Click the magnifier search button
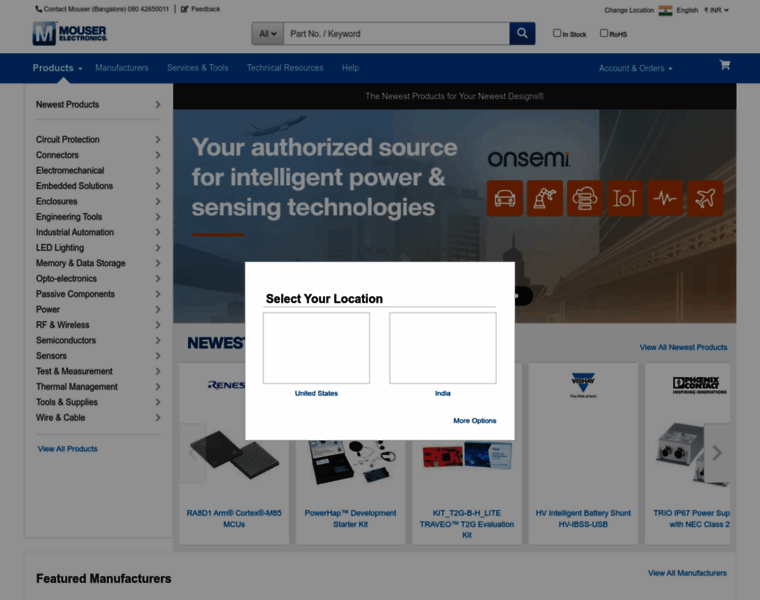This screenshot has width=760, height=600. pyautogui.click(x=522, y=33)
